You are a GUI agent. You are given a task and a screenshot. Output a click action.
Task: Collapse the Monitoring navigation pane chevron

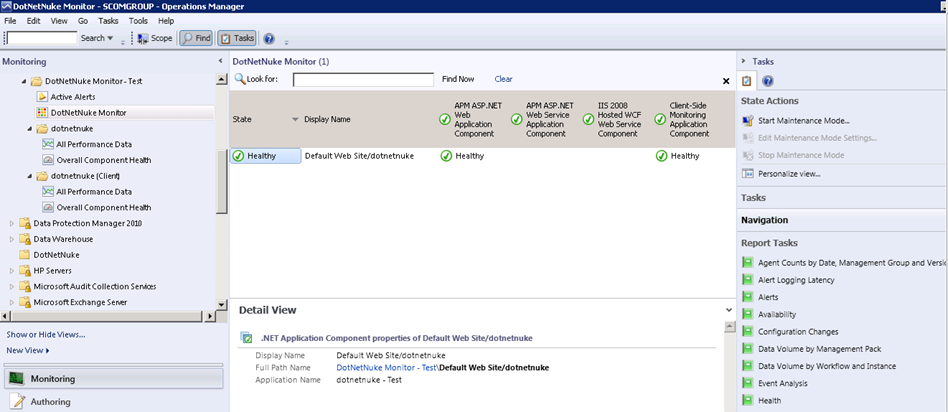pos(220,62)
